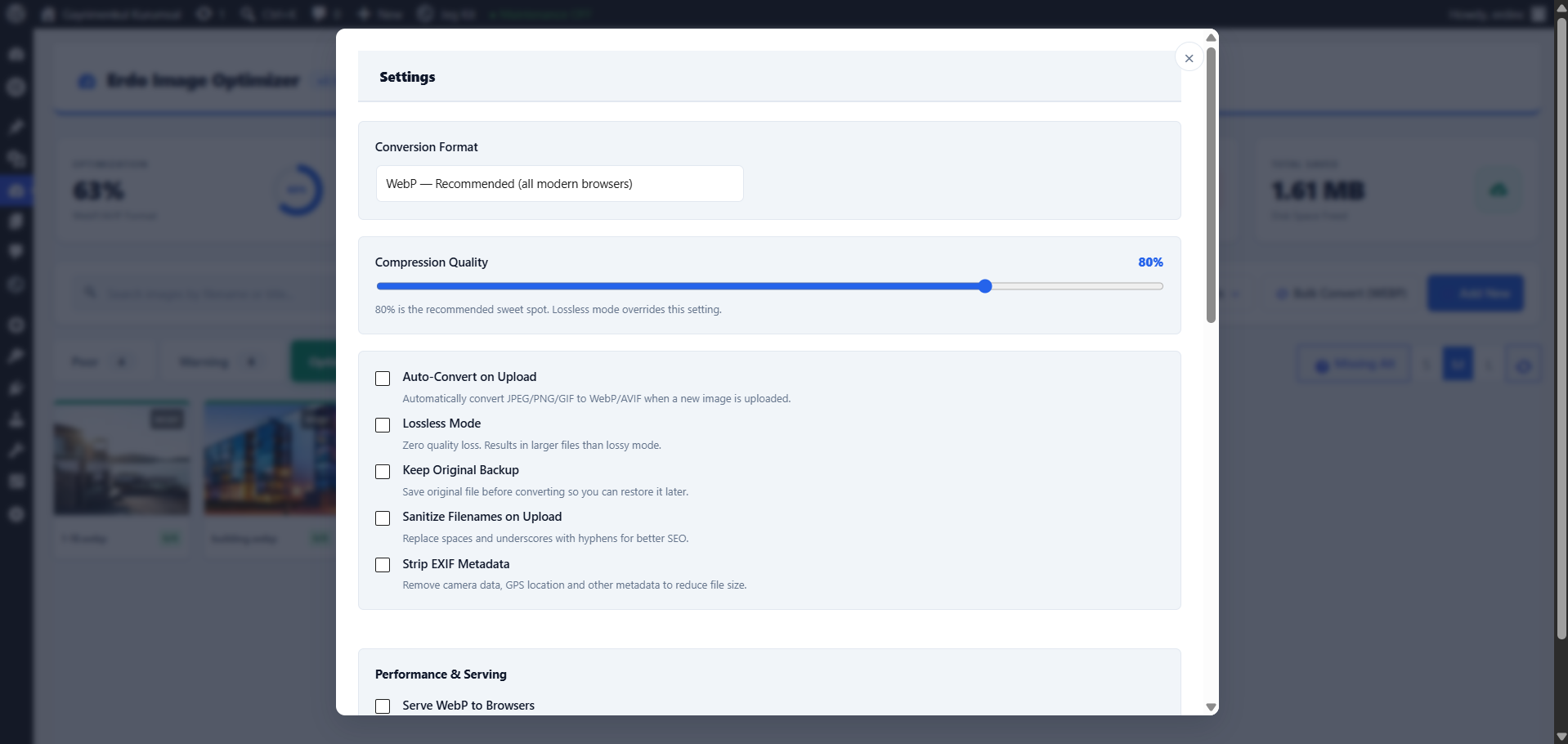Click the Settings dialog scrollbar thumb
Screen dimensions: 1568x744
coord(1211,185)
